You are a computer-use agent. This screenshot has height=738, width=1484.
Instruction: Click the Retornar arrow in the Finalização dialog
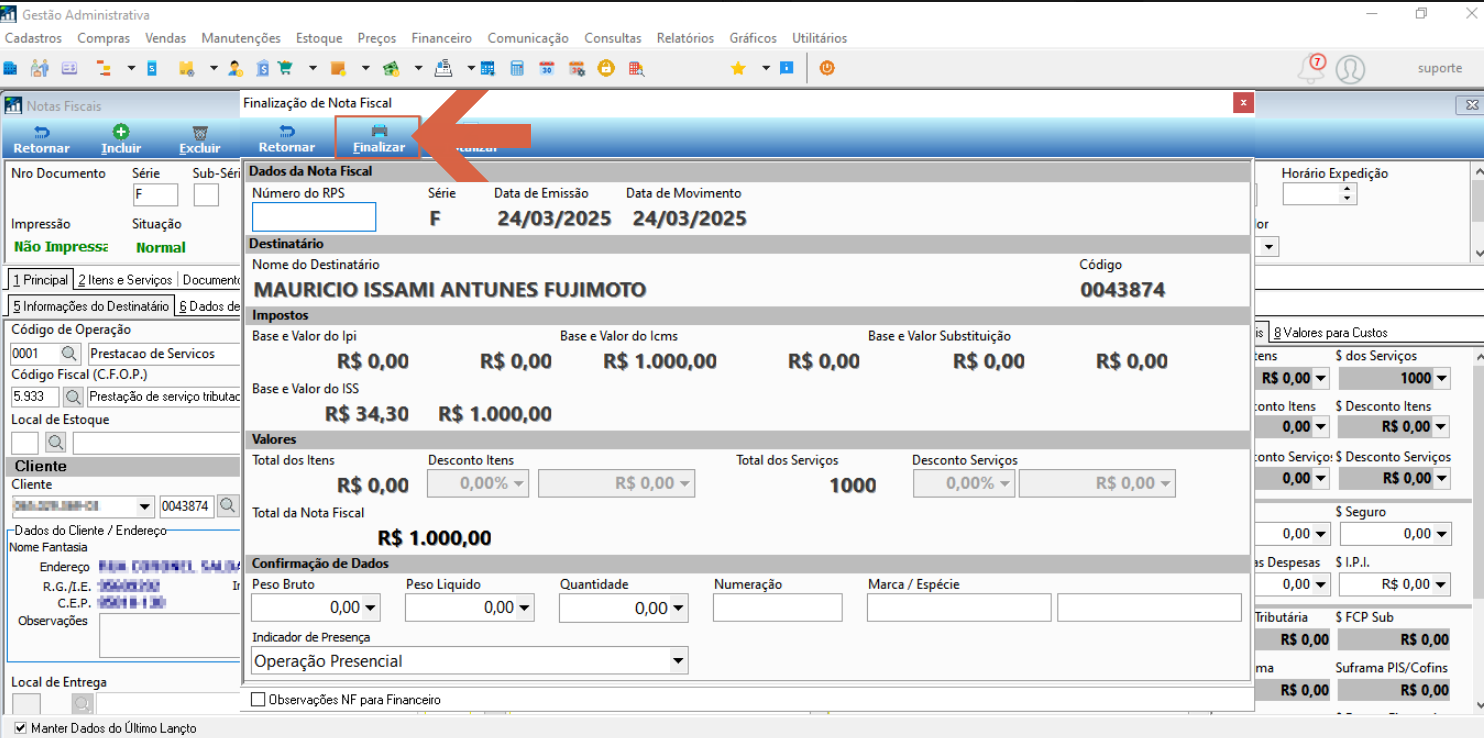pyautogui.click(x=286, y=138)
